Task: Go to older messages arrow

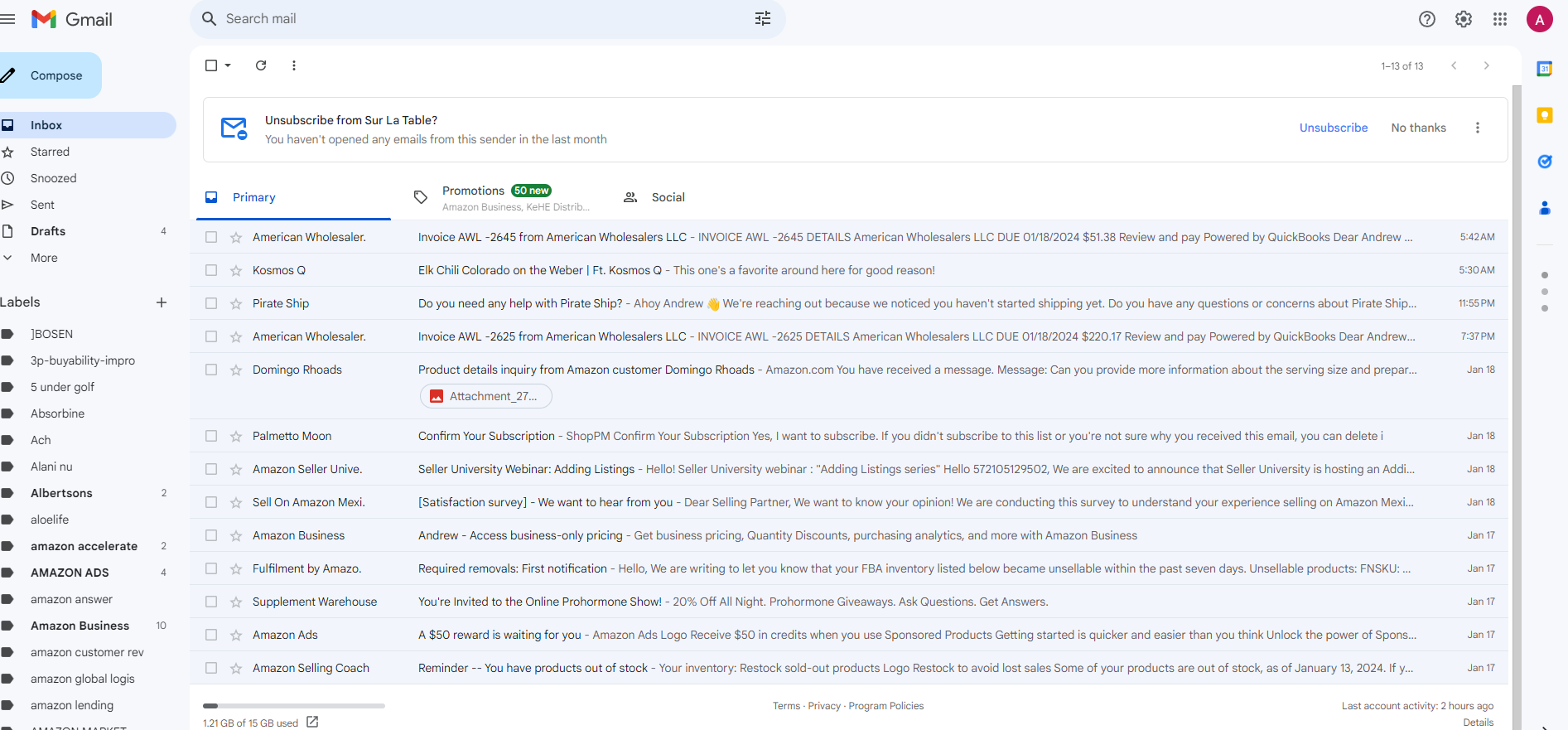Action: [1487, 65]
